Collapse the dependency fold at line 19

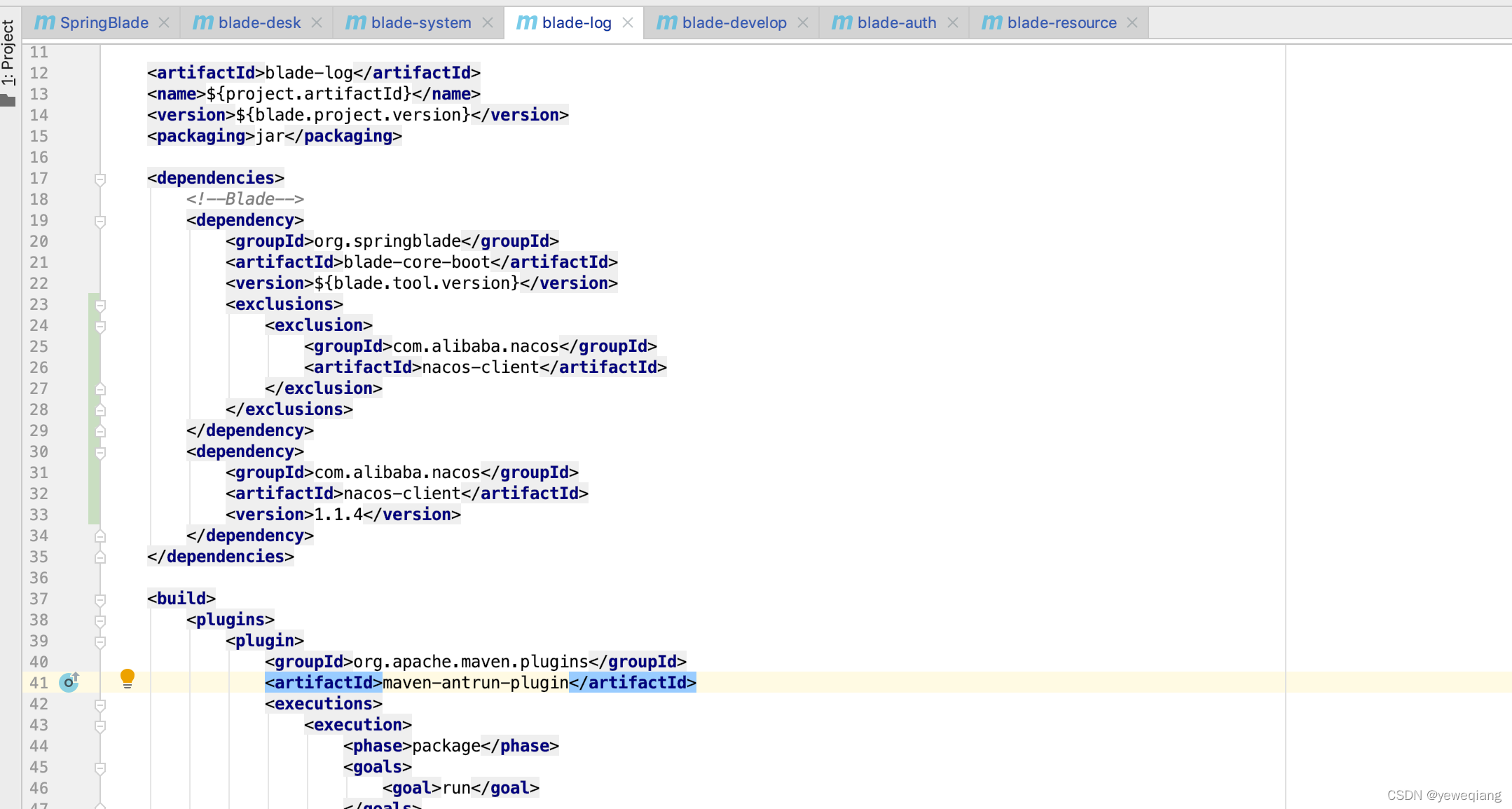coord(100,220)
